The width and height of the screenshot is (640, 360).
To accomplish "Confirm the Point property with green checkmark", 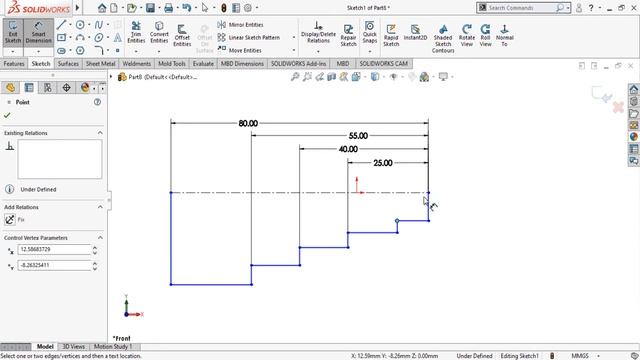I will point(7,116).
